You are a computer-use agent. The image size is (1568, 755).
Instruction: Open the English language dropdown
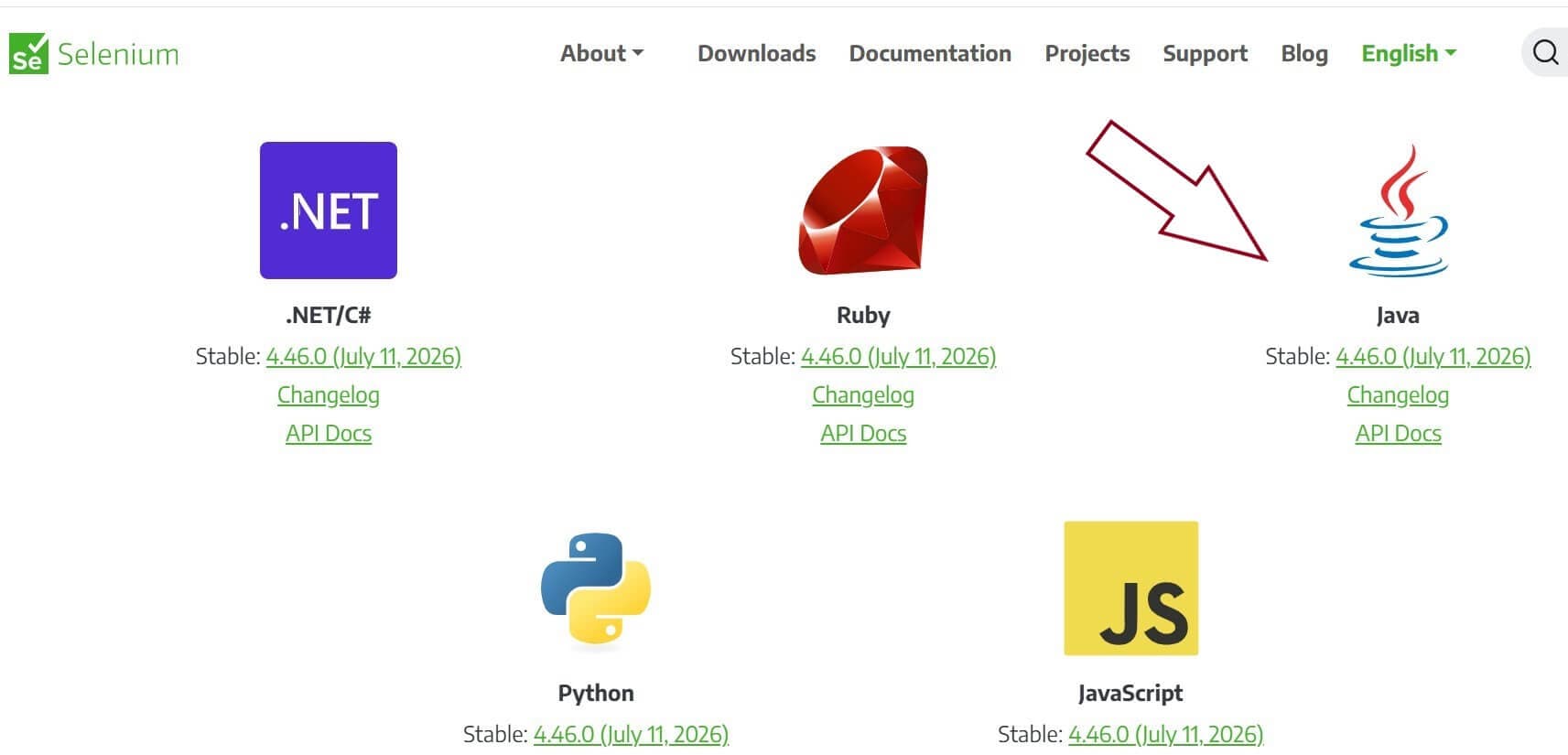point(1409,53)
